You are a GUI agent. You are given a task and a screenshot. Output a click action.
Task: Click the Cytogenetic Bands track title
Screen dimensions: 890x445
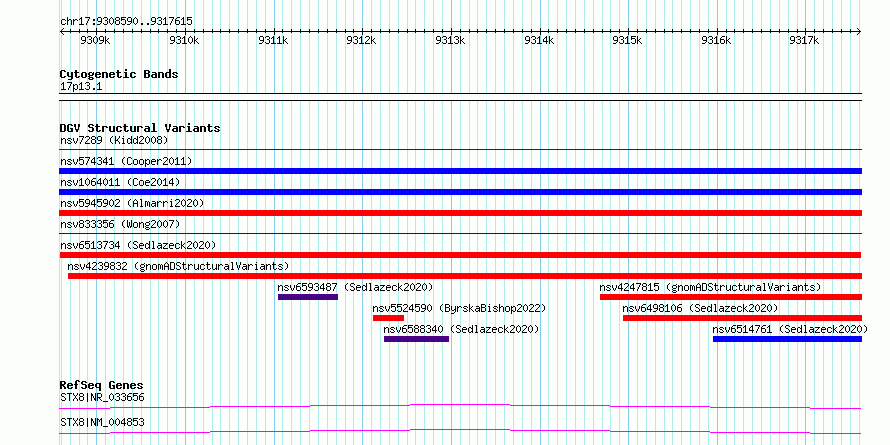point(119,74)
